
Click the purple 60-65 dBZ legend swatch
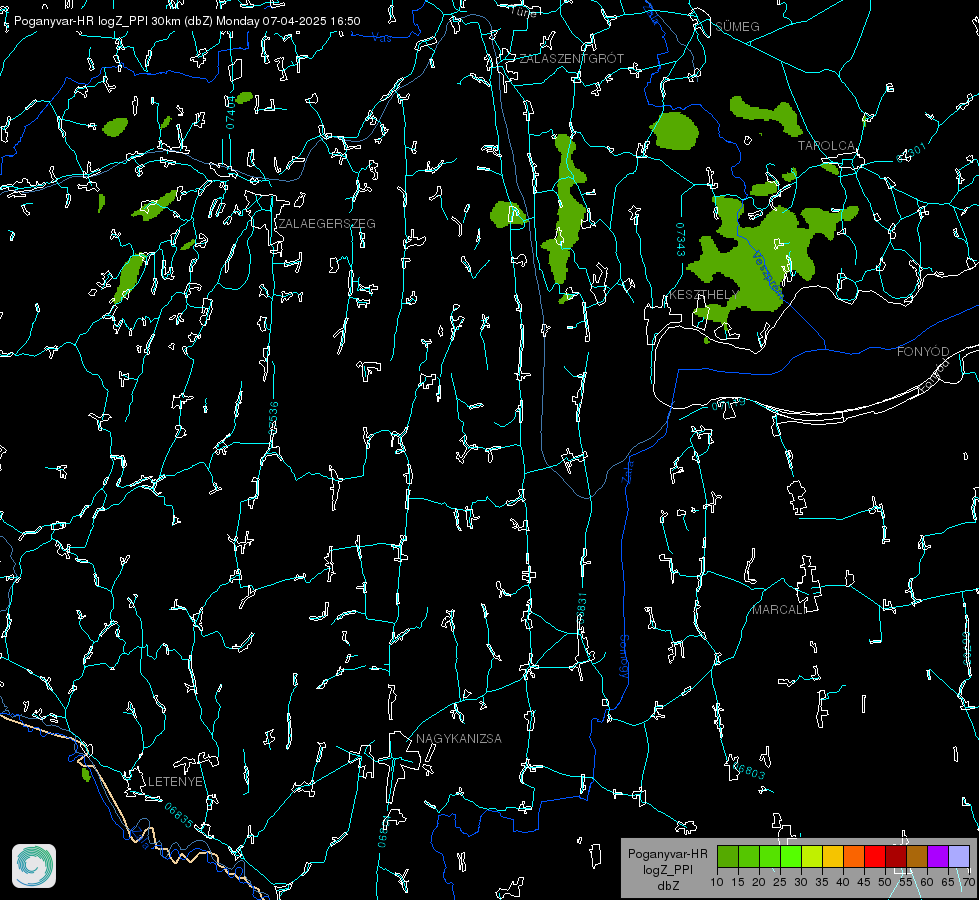[938, 856]
